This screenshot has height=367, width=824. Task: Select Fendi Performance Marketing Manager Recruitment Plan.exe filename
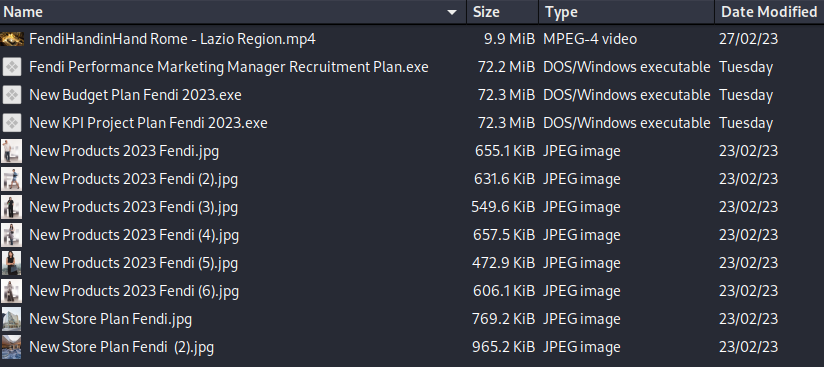229,67
